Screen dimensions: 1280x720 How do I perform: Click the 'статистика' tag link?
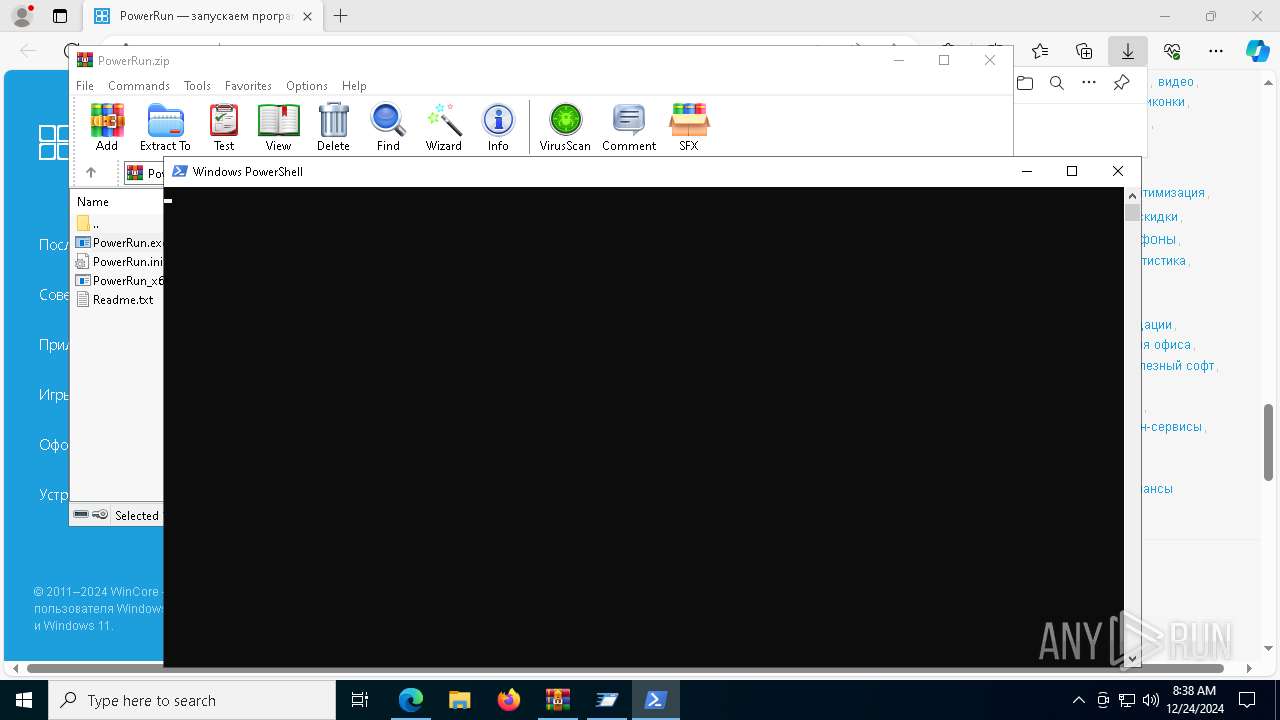point(1163,261)
